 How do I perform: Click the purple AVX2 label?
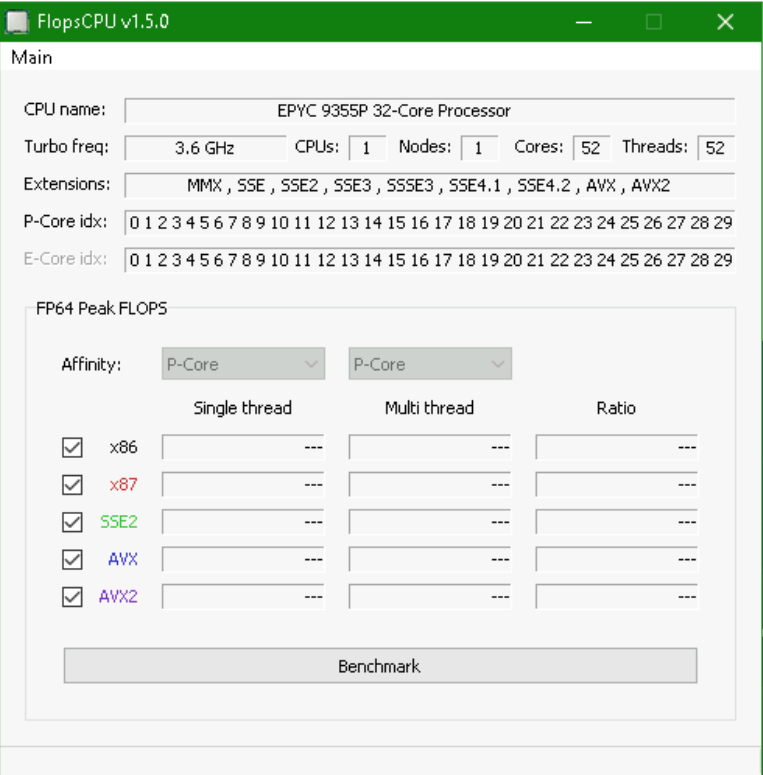[118, 597]
